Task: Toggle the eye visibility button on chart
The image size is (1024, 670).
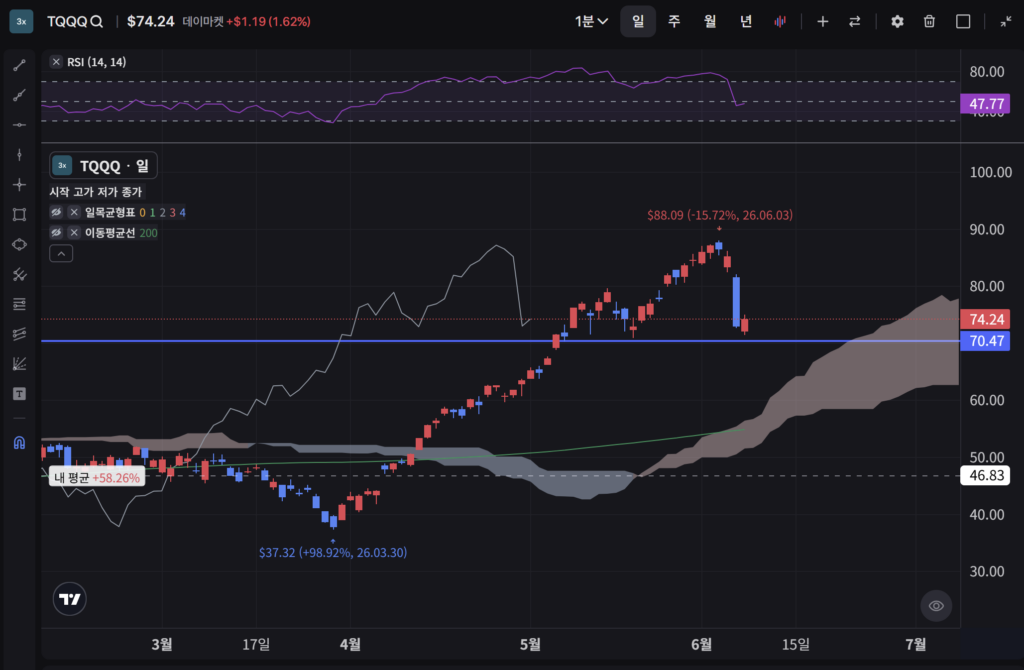Action: tap(936, 605)
